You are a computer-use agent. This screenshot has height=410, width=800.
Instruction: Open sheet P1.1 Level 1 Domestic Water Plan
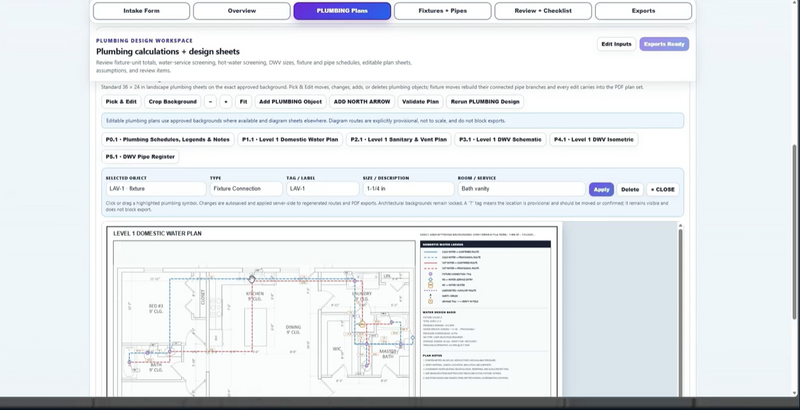point(290,139)
